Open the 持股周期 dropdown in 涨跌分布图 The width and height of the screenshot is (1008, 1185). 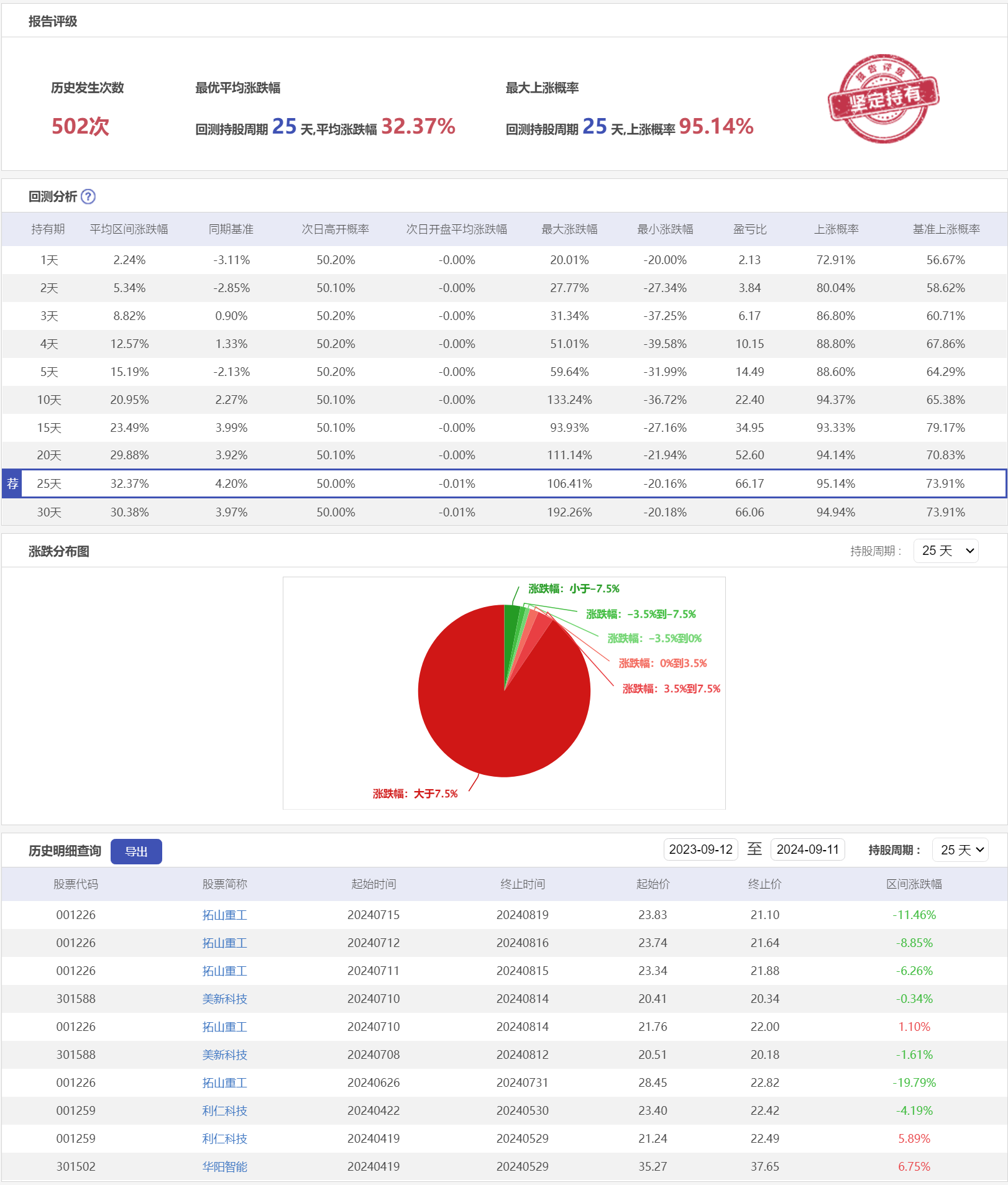946,551
